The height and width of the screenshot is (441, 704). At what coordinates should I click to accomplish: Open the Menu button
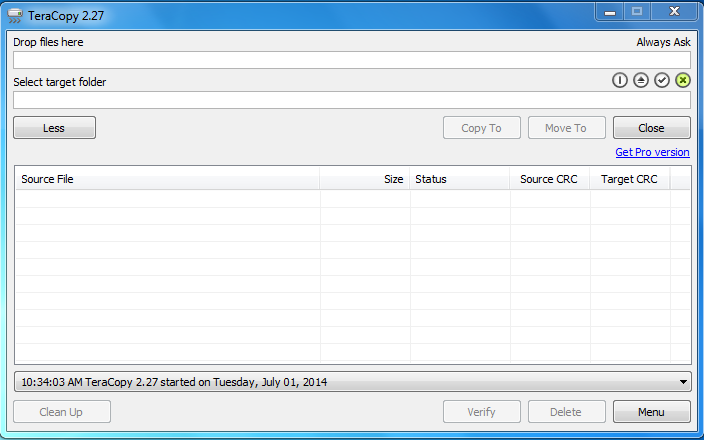click(651, 412)
